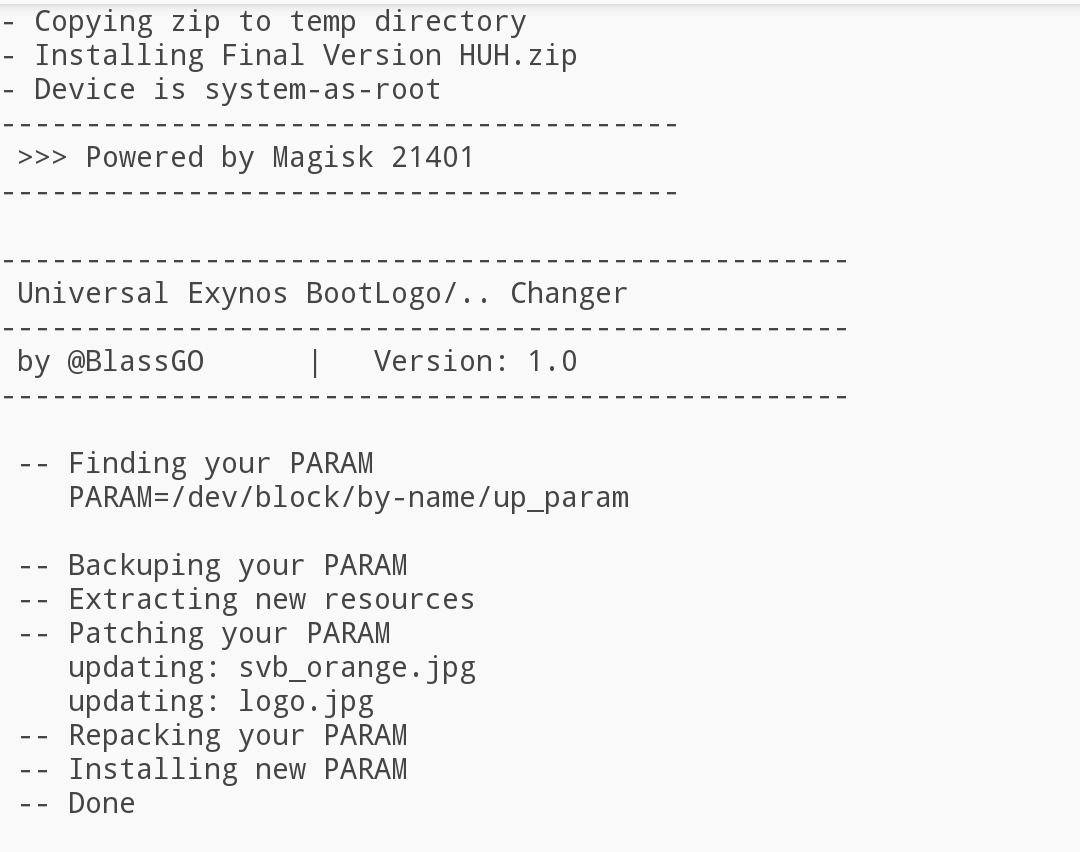Click the dashed line above "Universal Exynos" title
The height and width of the screenshot is (852, 1080).
click(425, 260)
